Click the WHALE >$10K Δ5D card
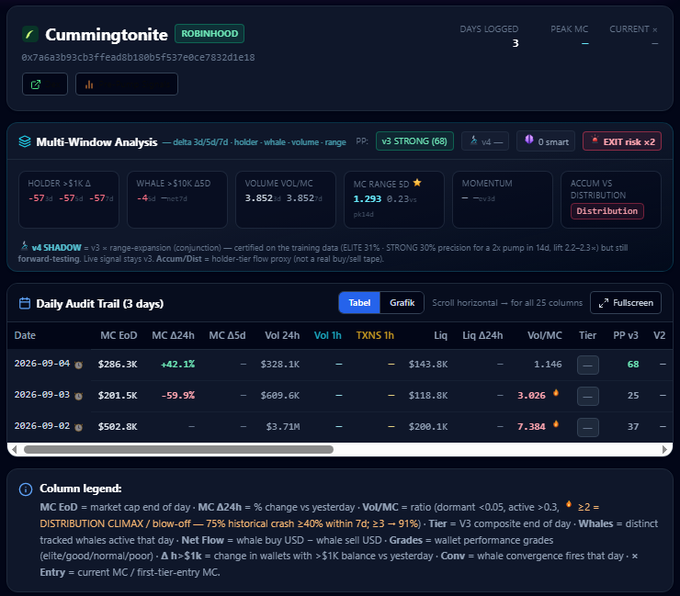 pos(177,200)
